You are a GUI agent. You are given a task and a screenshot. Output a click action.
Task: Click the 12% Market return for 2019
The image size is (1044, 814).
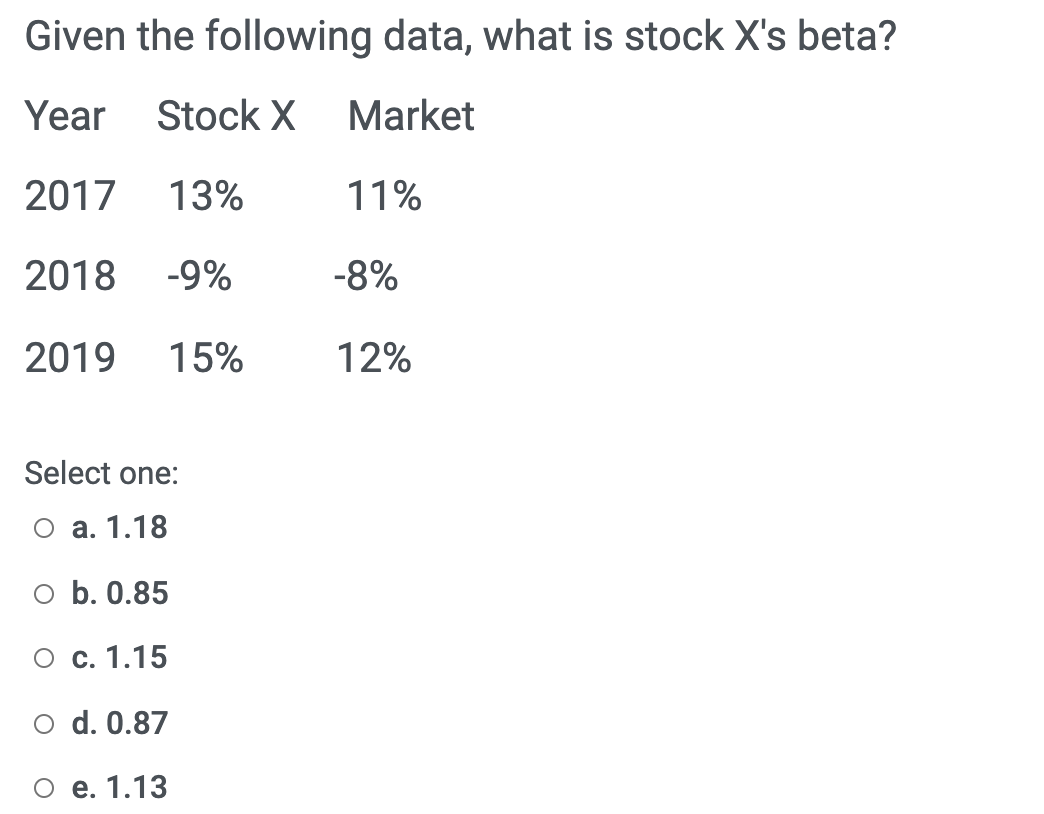pyautogui.click(x=374, y=358)
